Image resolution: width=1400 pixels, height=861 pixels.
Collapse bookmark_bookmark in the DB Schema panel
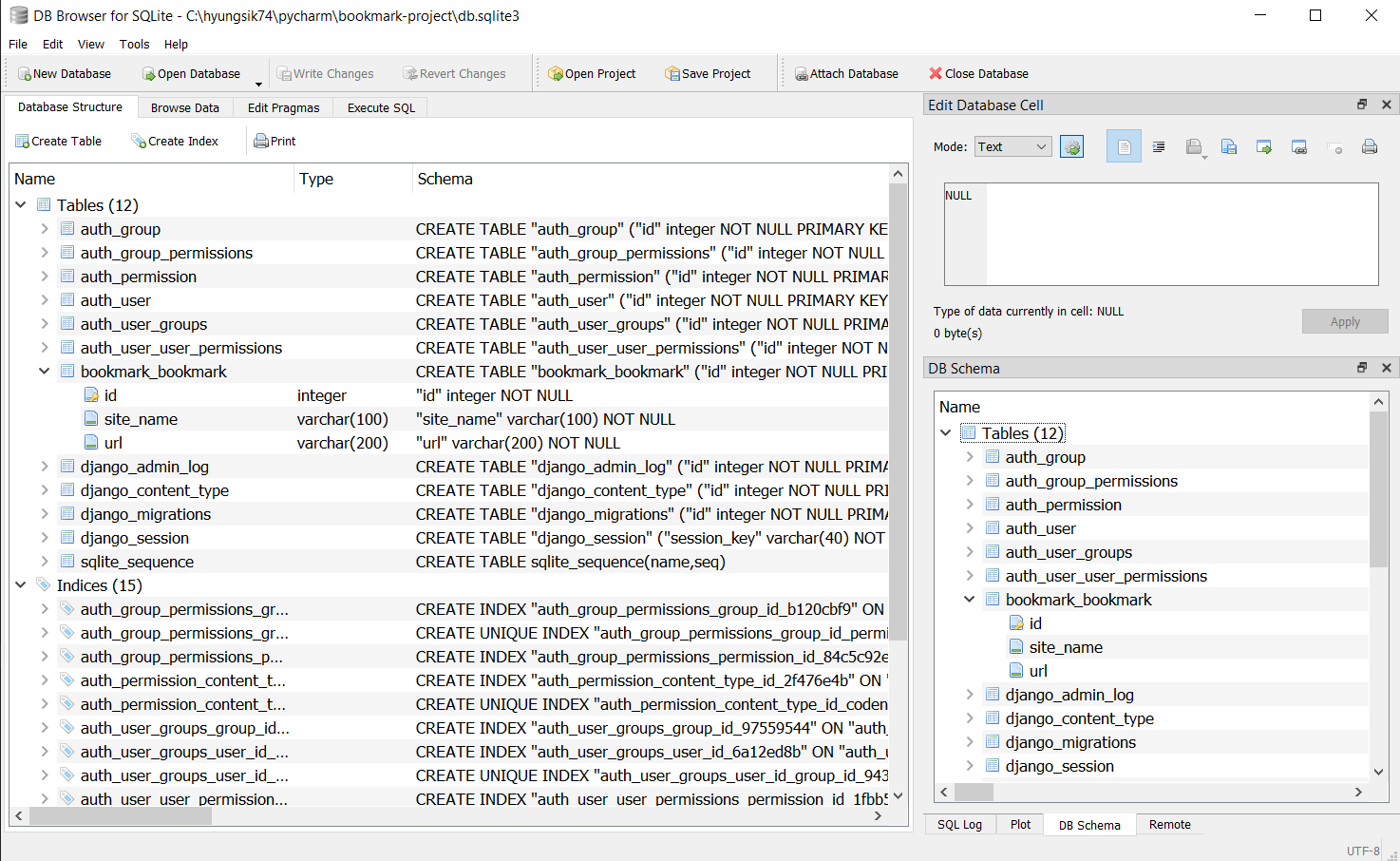970,600
